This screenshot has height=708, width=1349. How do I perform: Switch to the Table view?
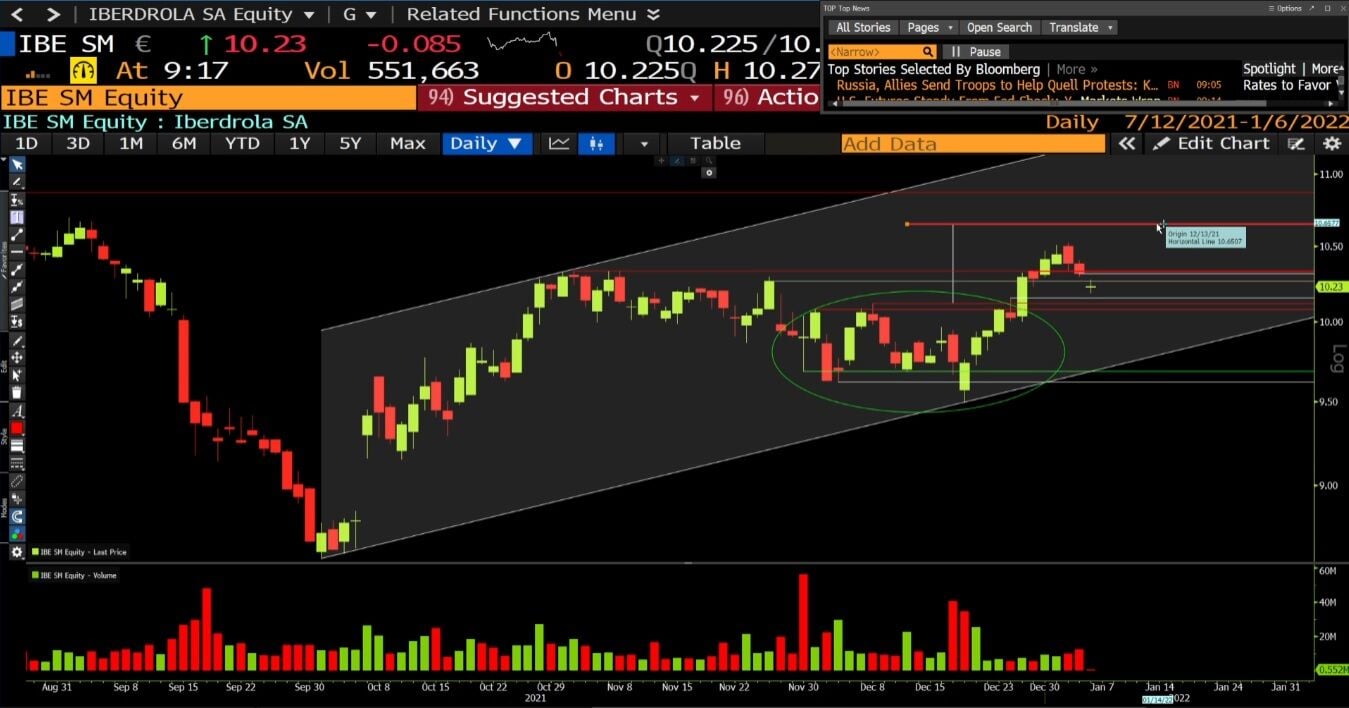click(715, 143)
